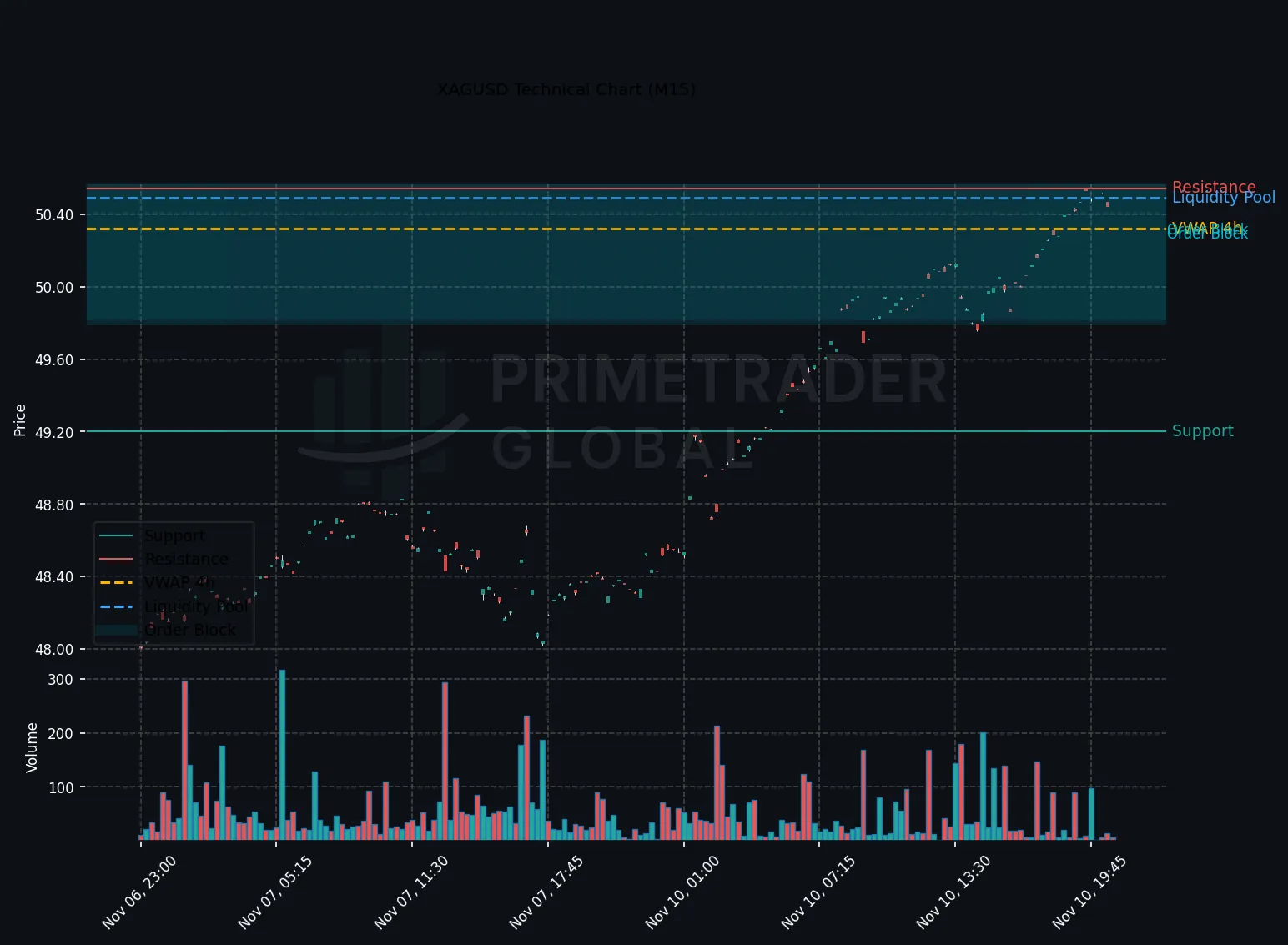Select the Order Block entry in the legend

[190, 630]
